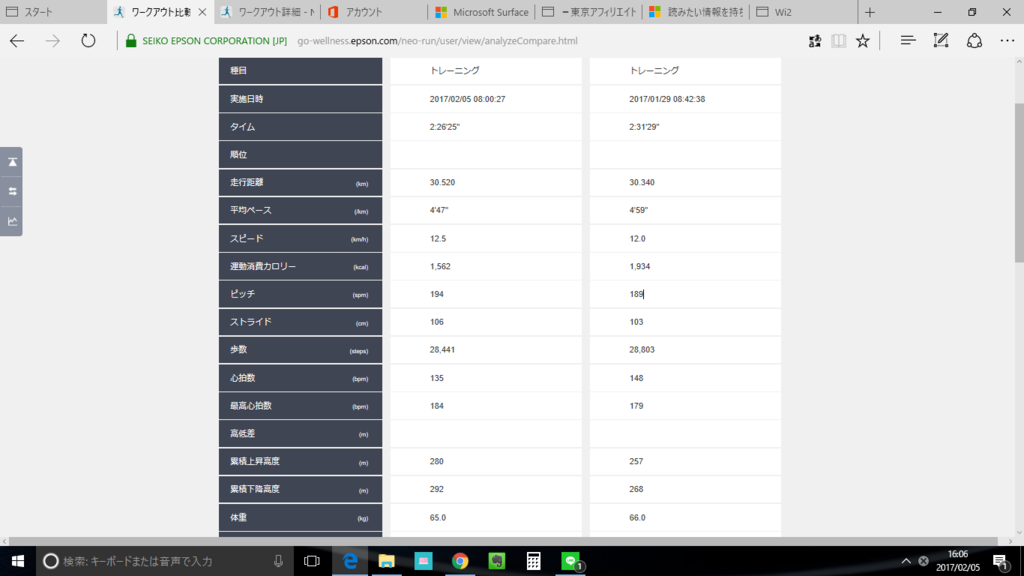Click the date 2017/02/05 08:00:27
This screenshot has height=576, width=1024.
click(467, 99)
